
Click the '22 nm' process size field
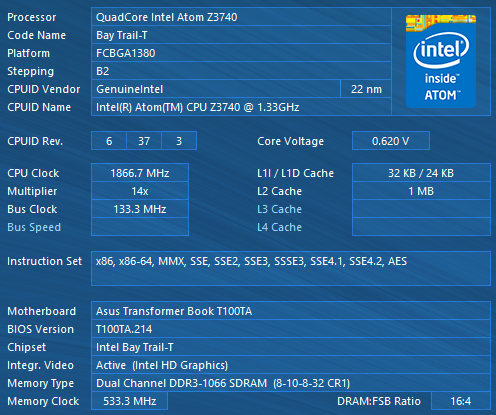pos(366,89)
